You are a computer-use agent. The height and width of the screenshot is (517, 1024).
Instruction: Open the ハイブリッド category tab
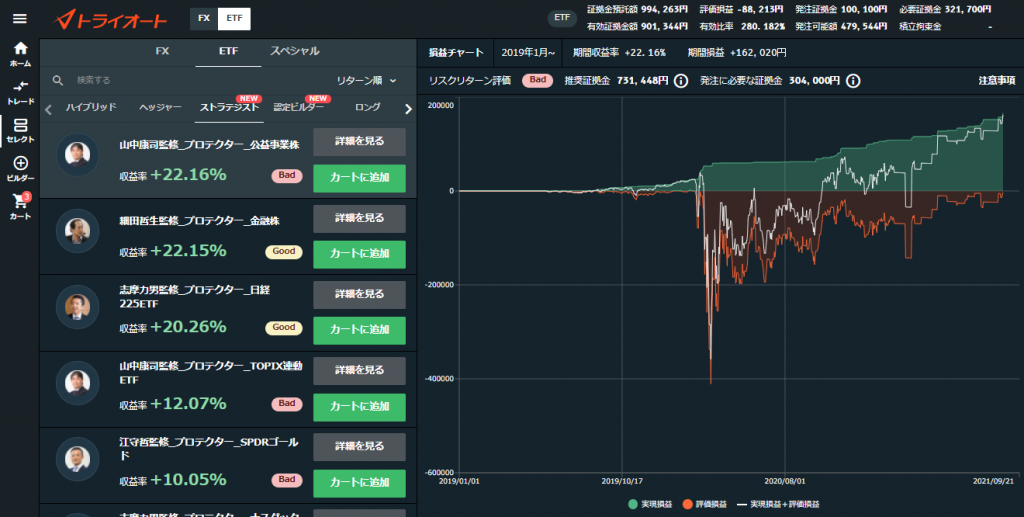pos(91,107)
